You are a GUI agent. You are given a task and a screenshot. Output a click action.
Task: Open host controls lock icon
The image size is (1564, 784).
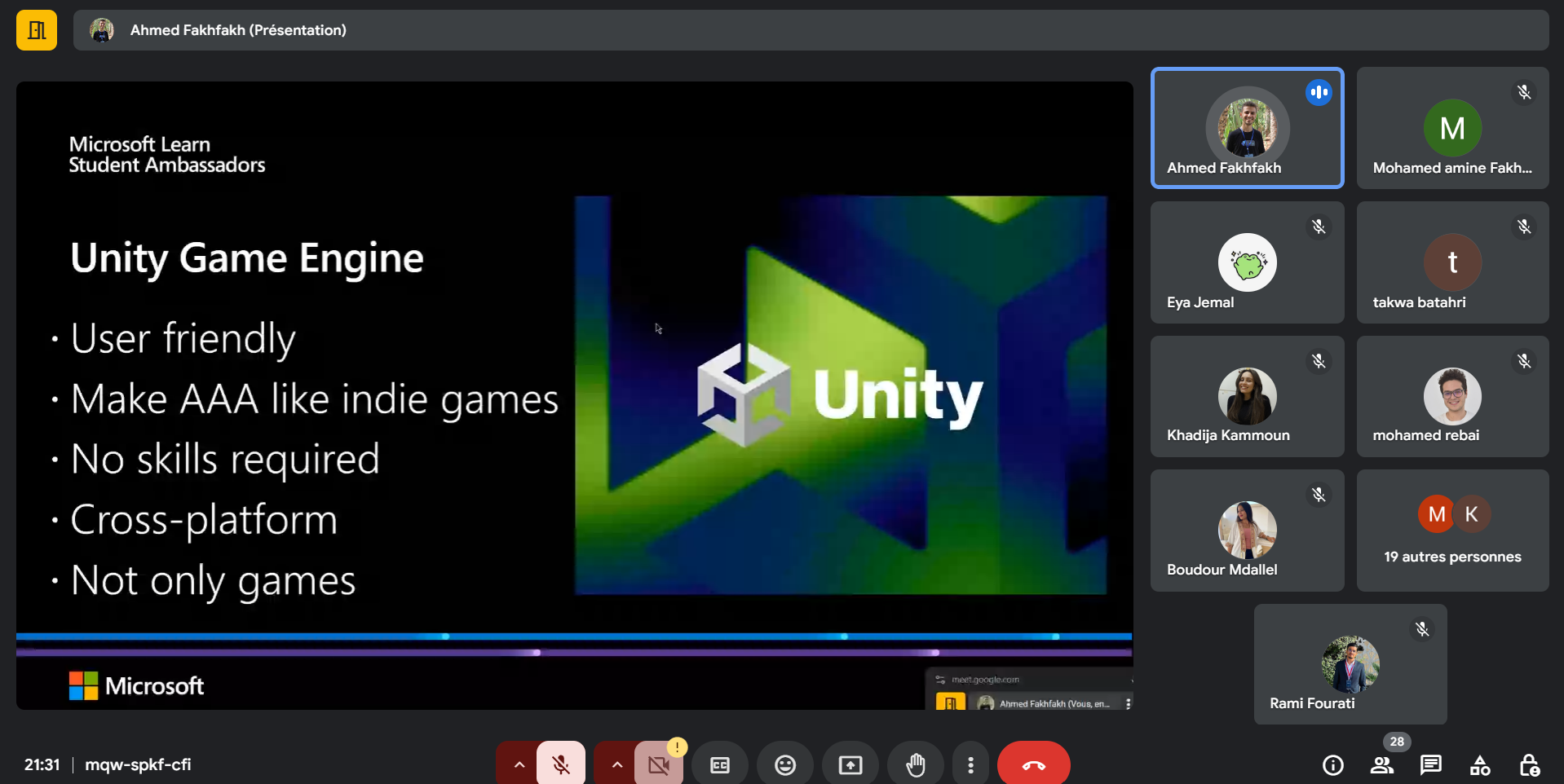[1529, 765]
